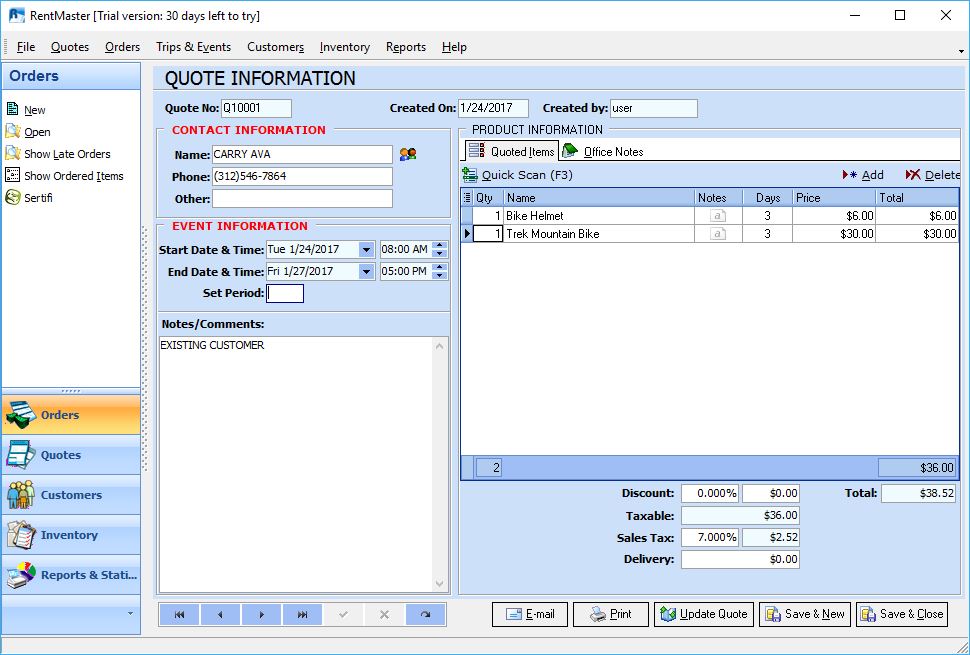Click the Update Quote button
970x655 pixels.
[x=703, y=614]
